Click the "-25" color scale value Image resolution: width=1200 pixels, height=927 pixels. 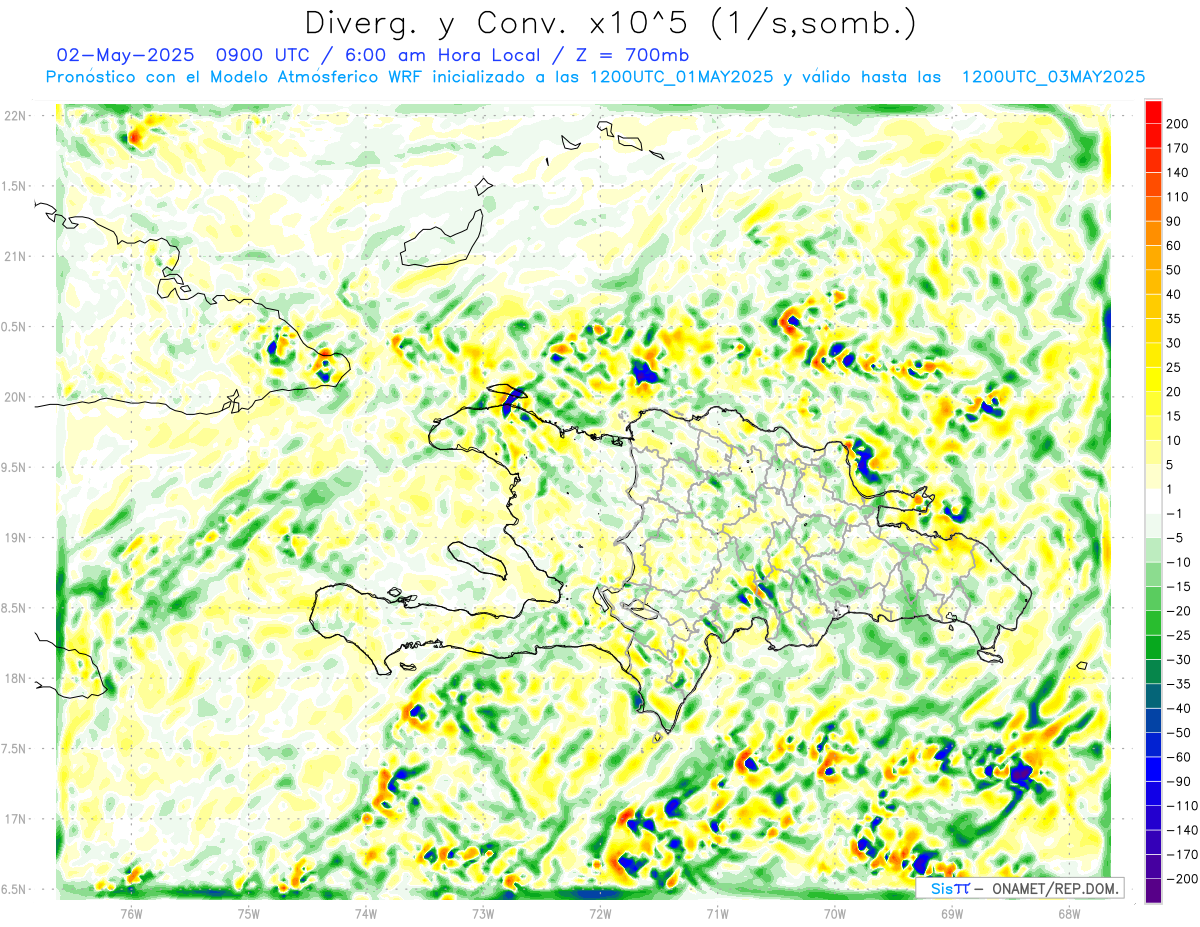pyautogui.click(x=1178, y=635)
